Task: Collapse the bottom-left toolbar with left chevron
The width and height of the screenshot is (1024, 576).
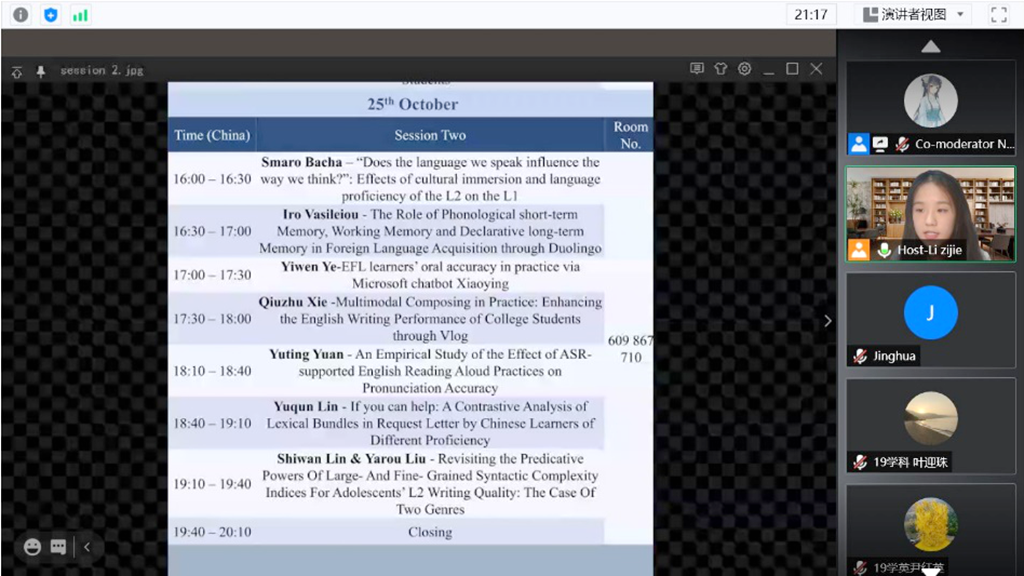Action: point(87,547)
